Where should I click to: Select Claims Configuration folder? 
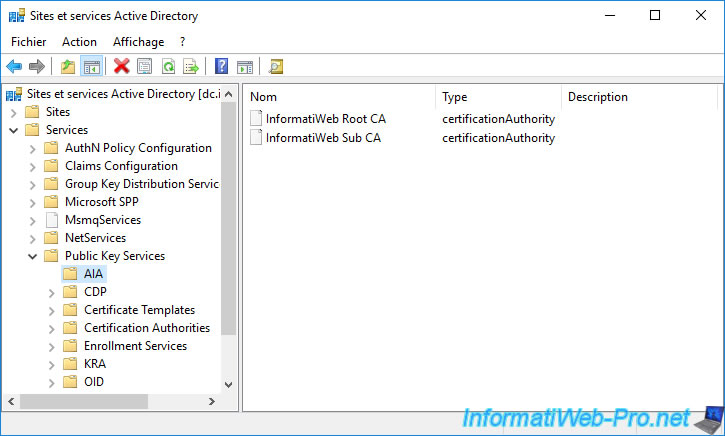coord(121,166)
